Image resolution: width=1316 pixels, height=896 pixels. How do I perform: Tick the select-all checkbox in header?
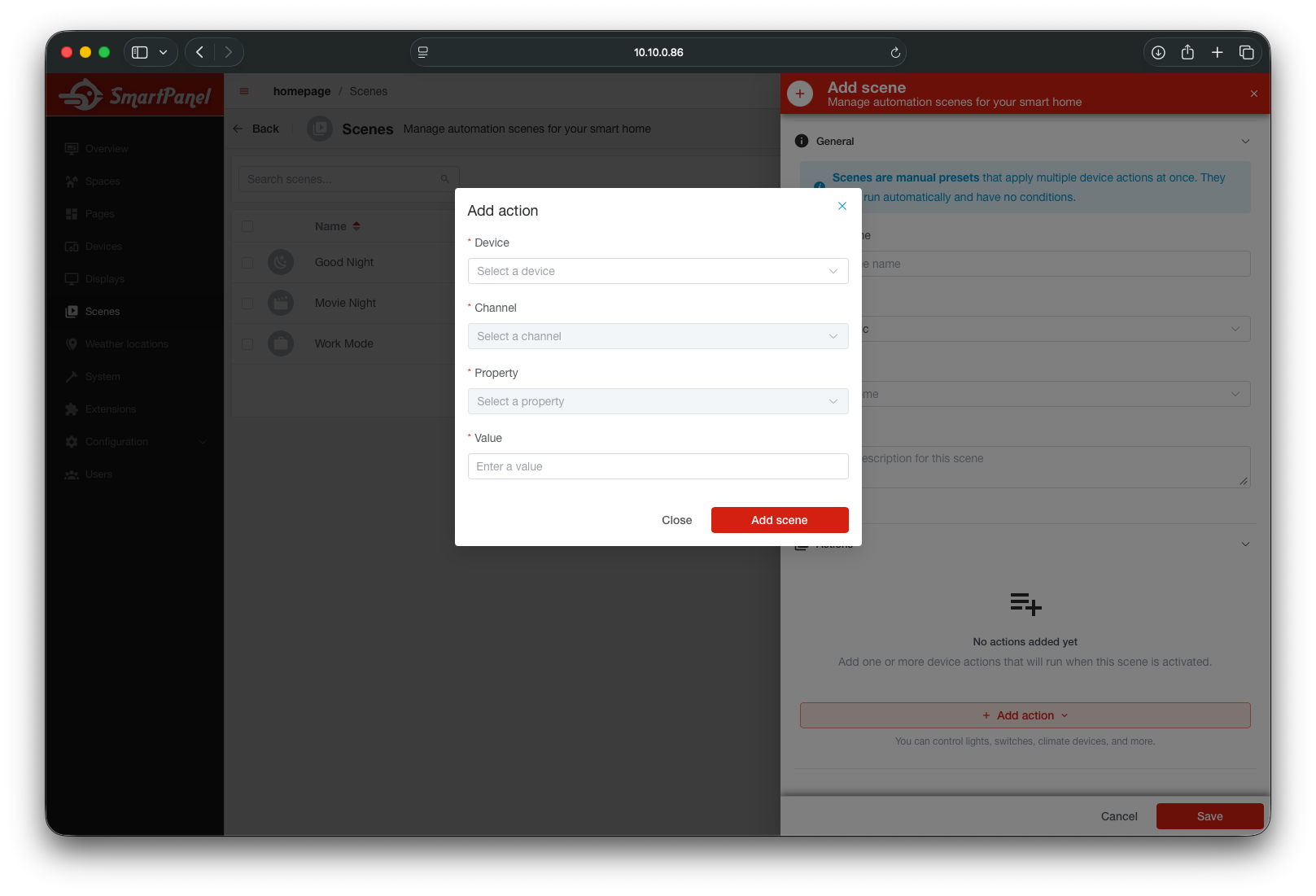tap(247, 226)
